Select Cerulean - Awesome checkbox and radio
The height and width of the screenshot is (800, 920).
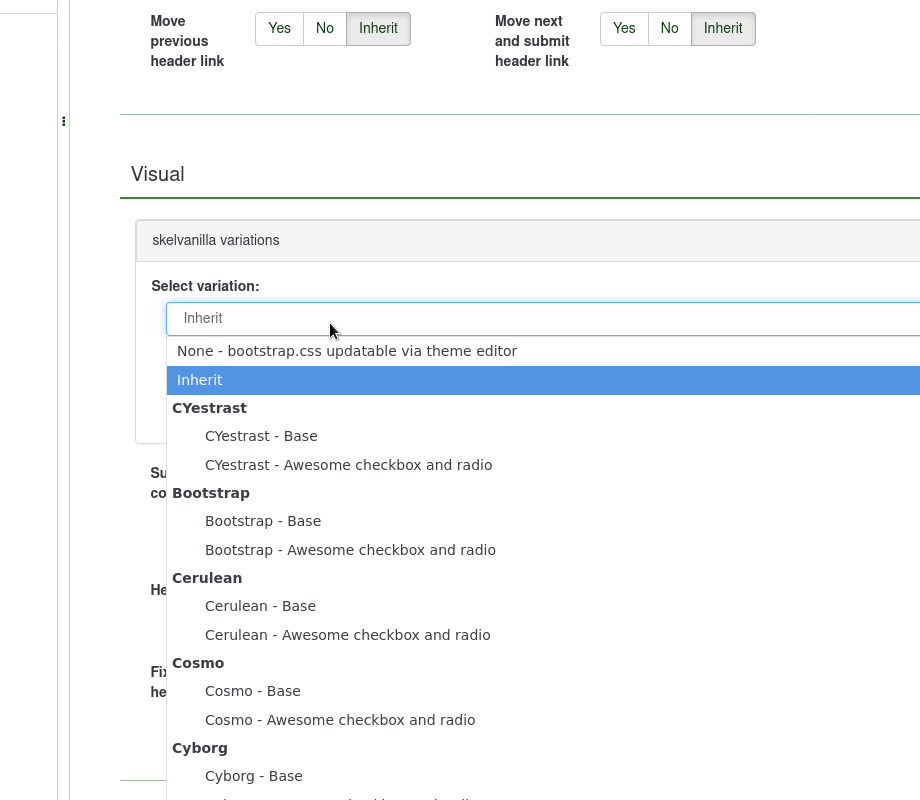347,635
